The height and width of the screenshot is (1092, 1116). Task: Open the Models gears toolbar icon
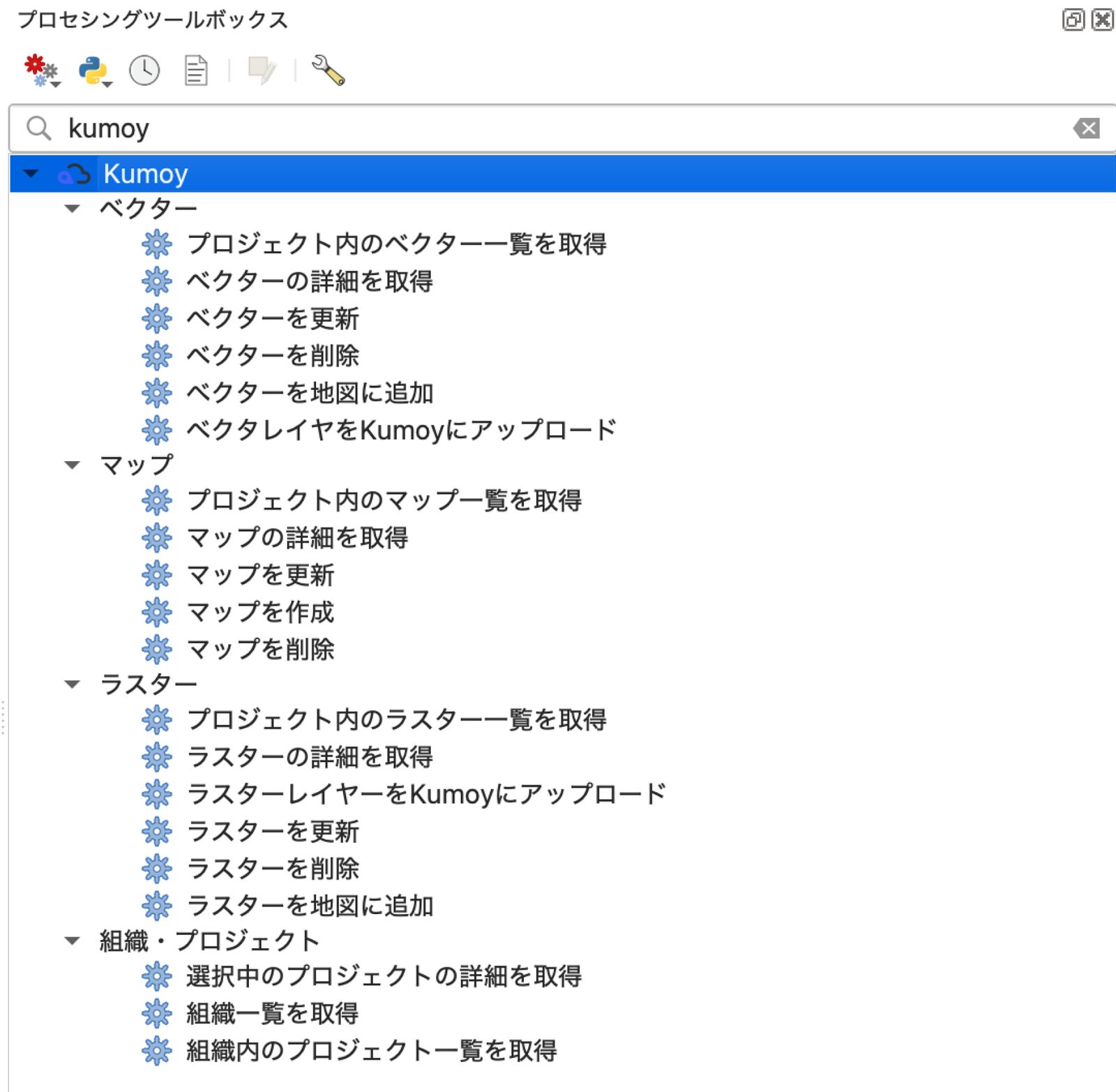[x=42, y=70]
